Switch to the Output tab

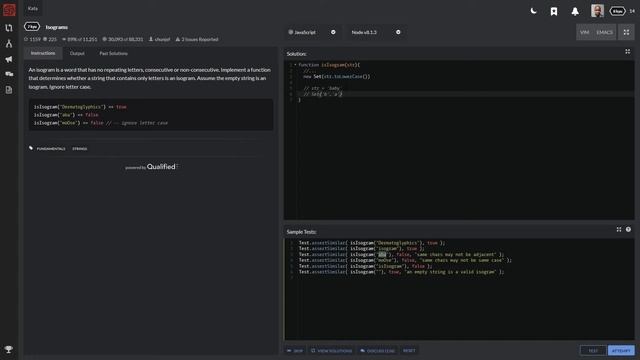[77, 53]
